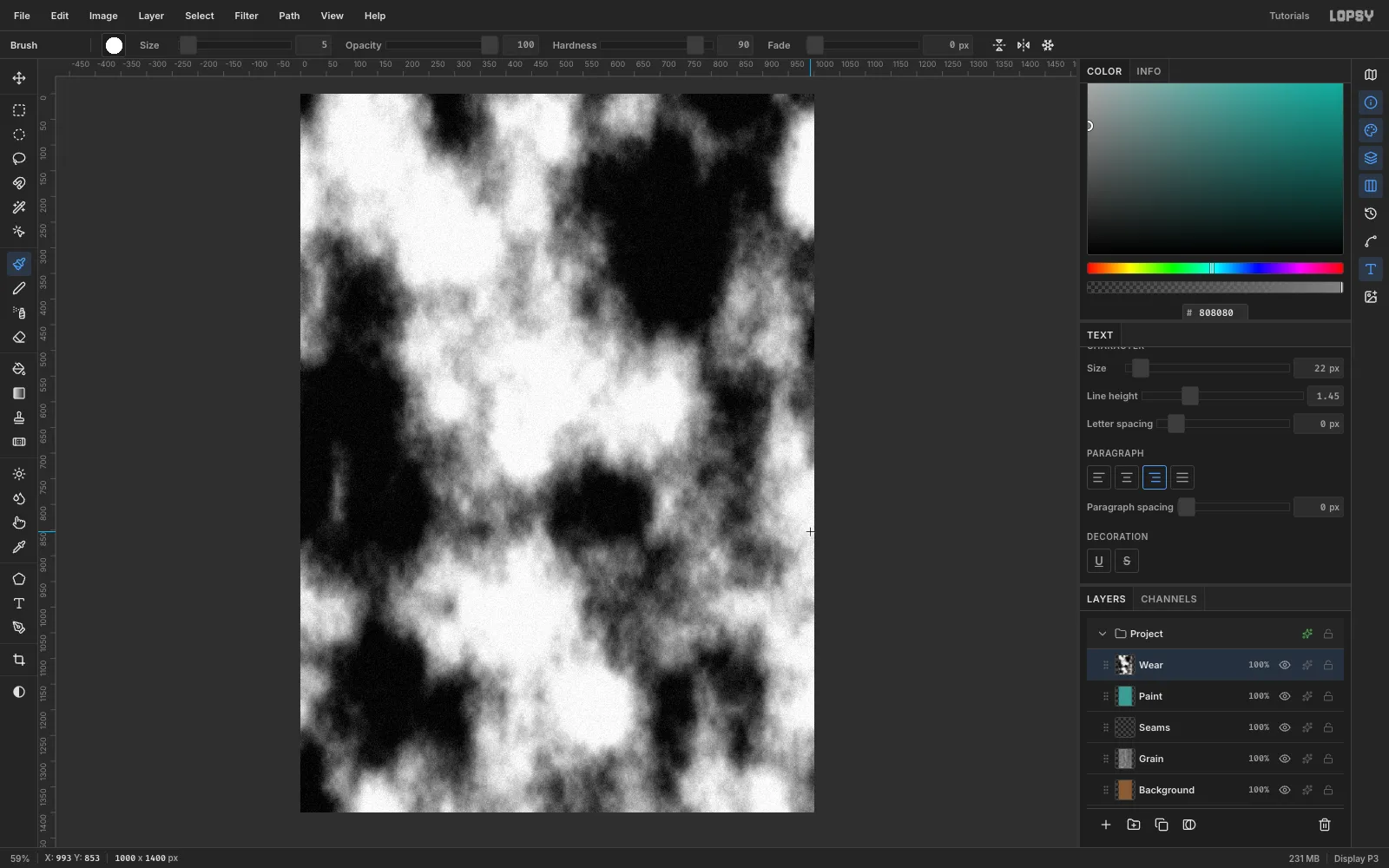Select the Pen path tool
This screenshot has width=1389, height=868.
[19, 628]
